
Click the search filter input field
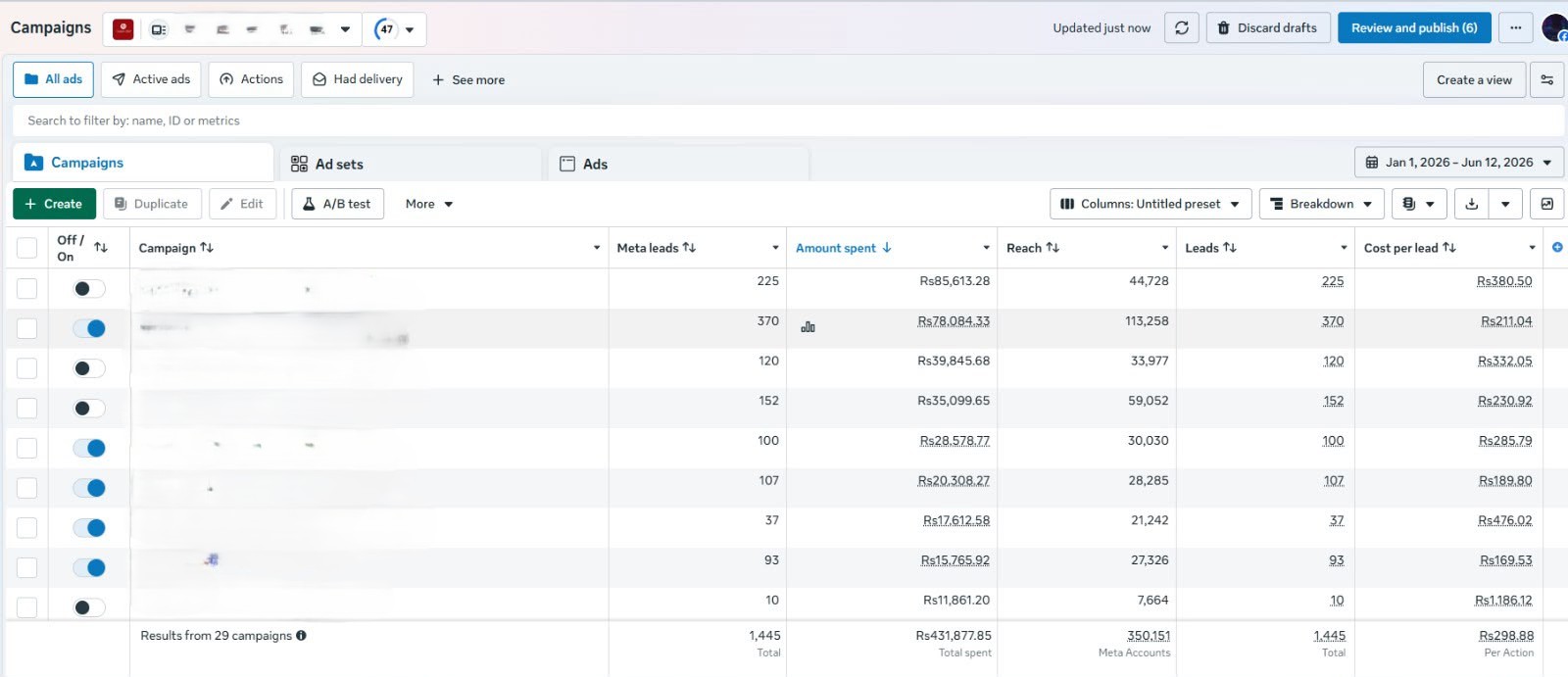click(788, 121)
